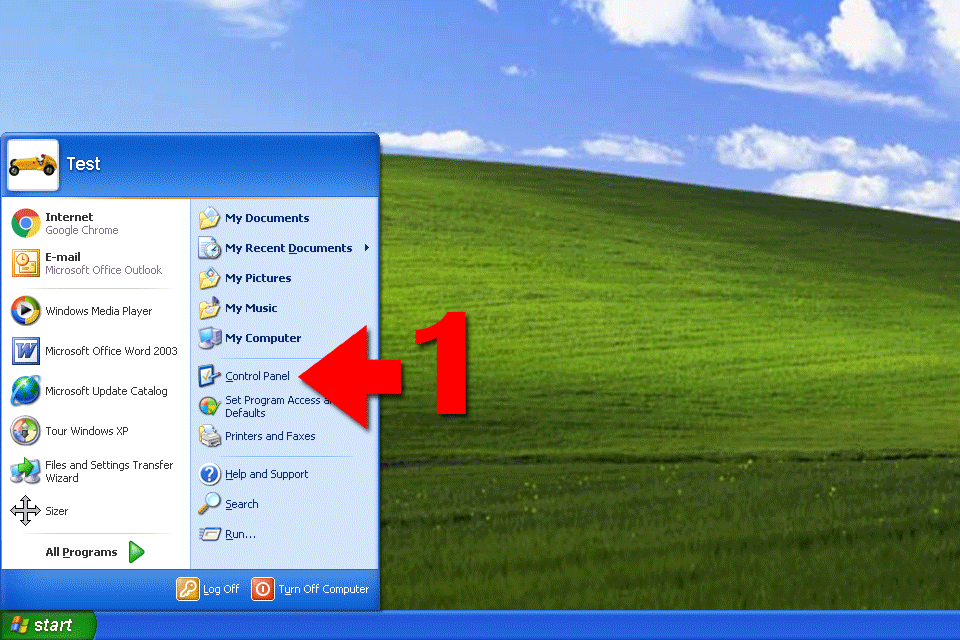Image resolution: width=960 pixels, height=640 pixels.
Task: Launch the Sizer utility icon
Action: click(25, 511)
